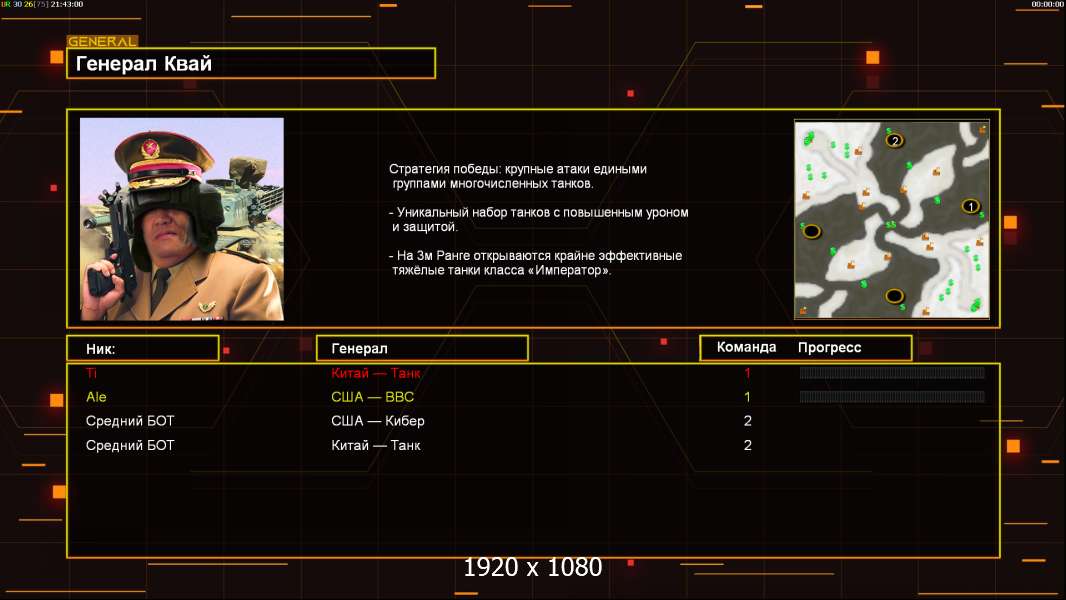
Task: Click team number 1 in Ale's row
Action: click(x=748, y=397)
